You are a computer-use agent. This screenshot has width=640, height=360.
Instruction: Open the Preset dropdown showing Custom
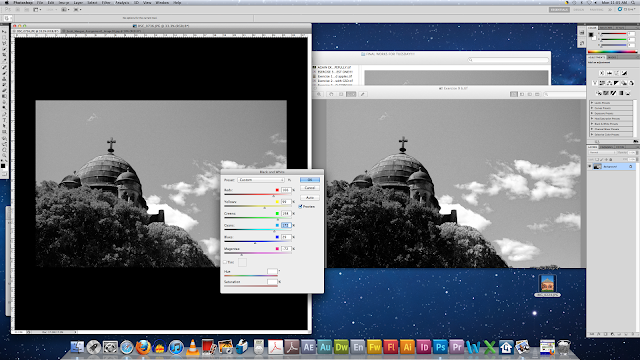(261, 180)
